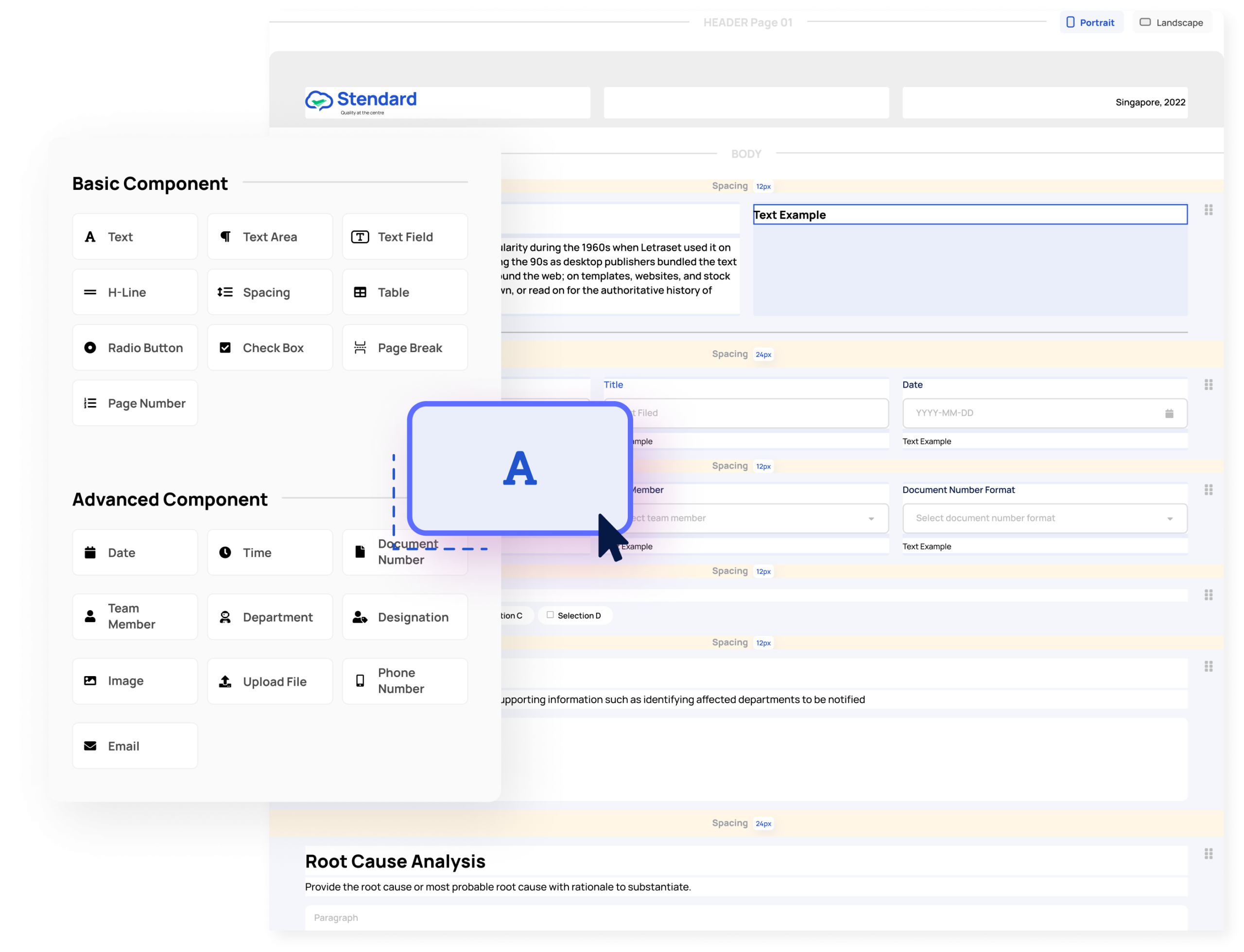Click the empty middle header cell

[x=746, y=102]
